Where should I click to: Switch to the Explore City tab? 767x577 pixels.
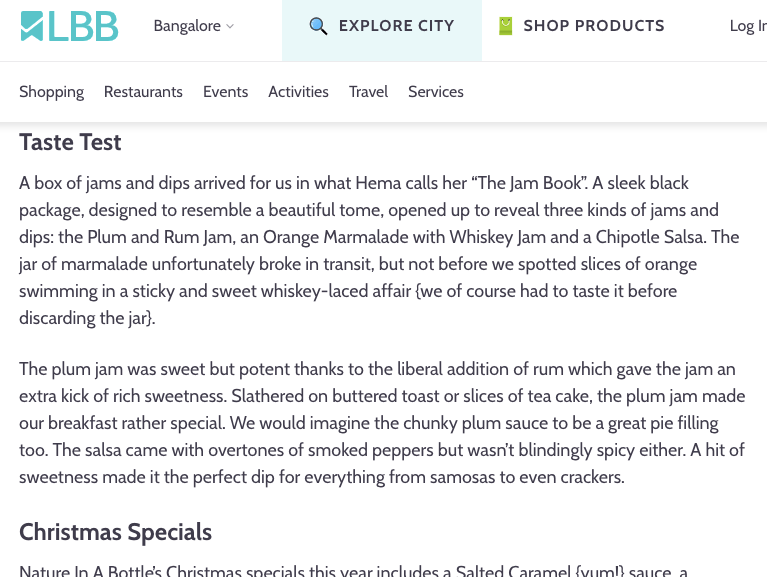coord(396,26)
